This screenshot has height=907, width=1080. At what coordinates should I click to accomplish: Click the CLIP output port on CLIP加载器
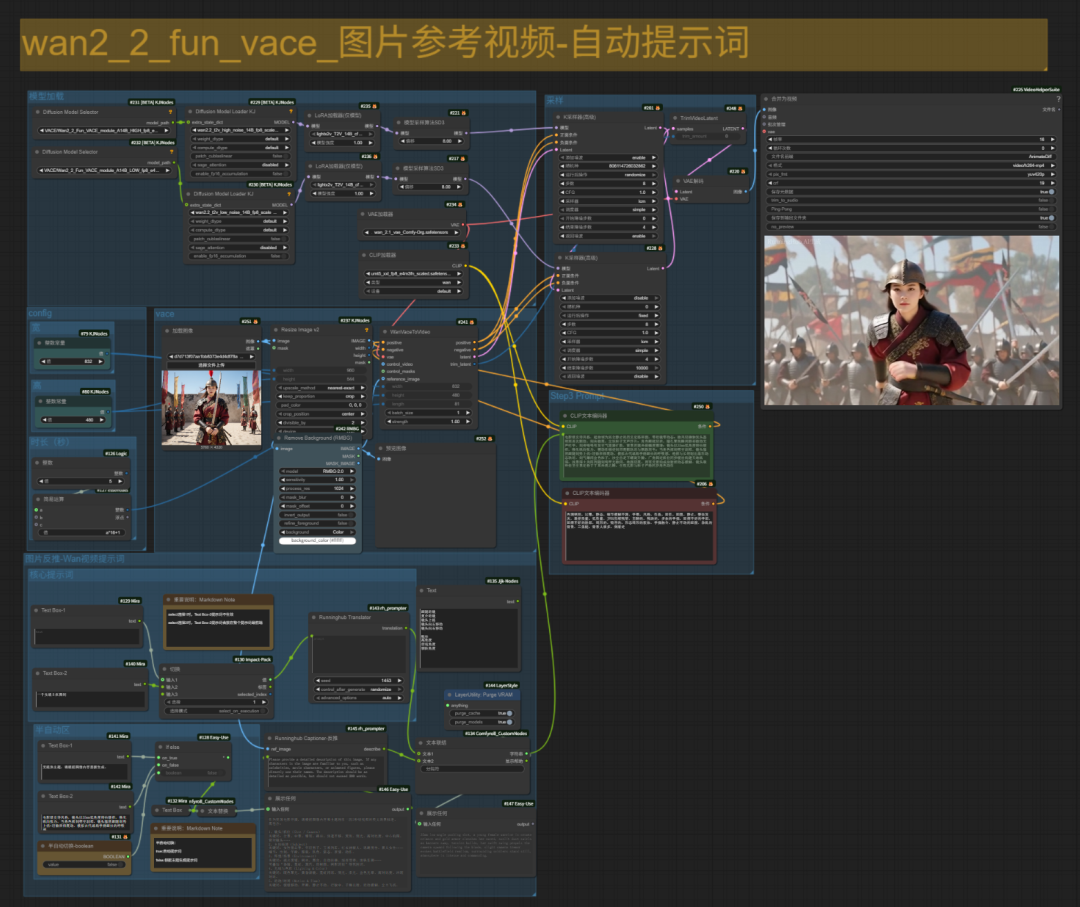coord(466,265)
